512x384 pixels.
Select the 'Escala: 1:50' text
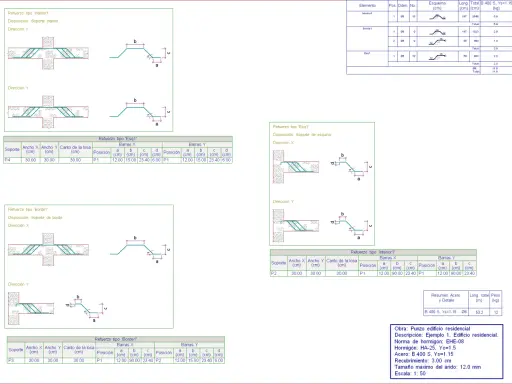(410, 373)
